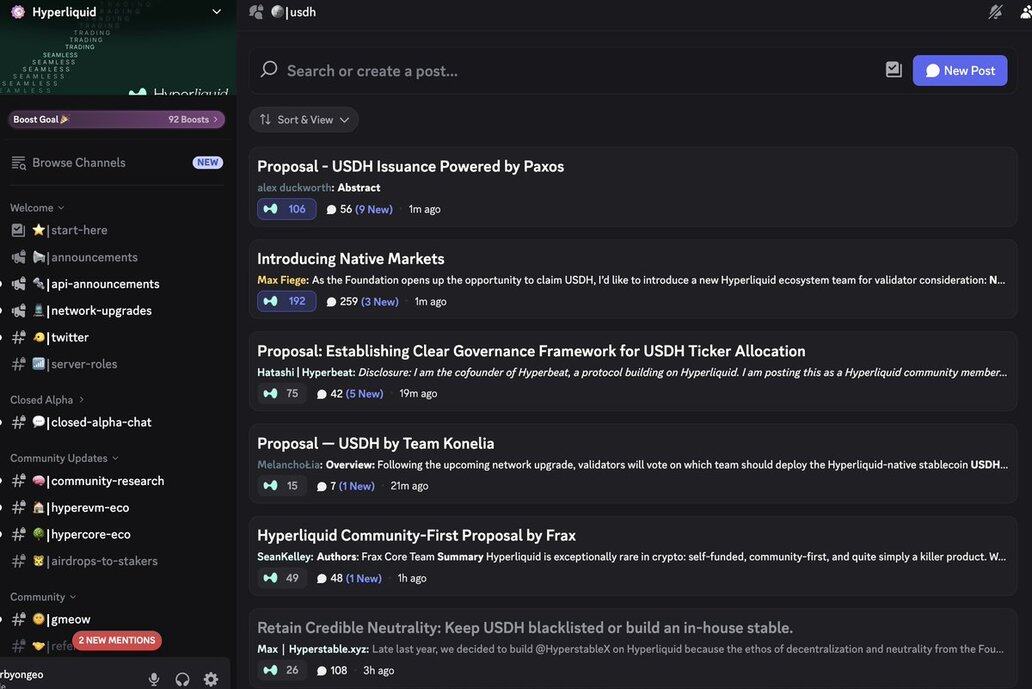Toggle the microphone mute button

point(154,679)
